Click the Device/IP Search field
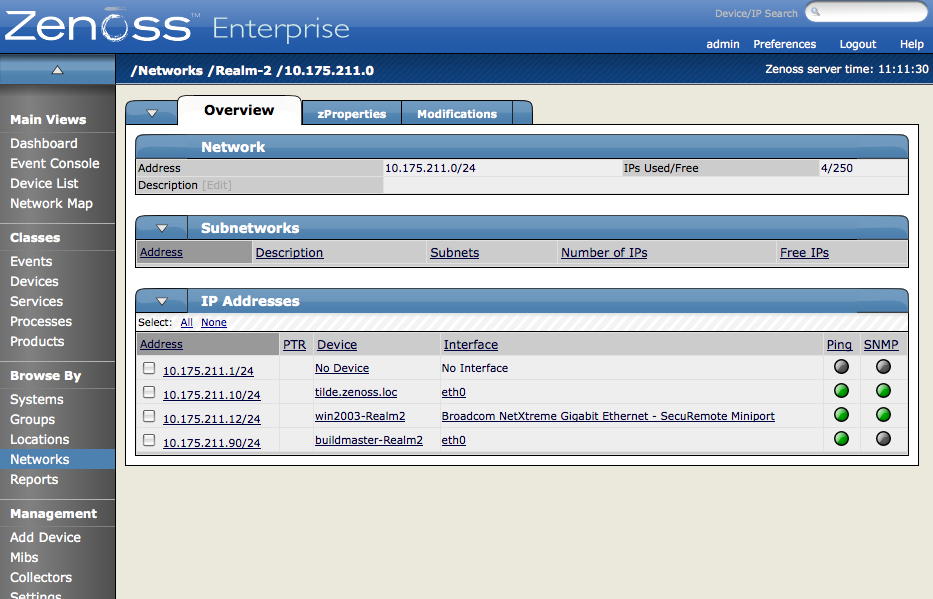 coord(867,12)
